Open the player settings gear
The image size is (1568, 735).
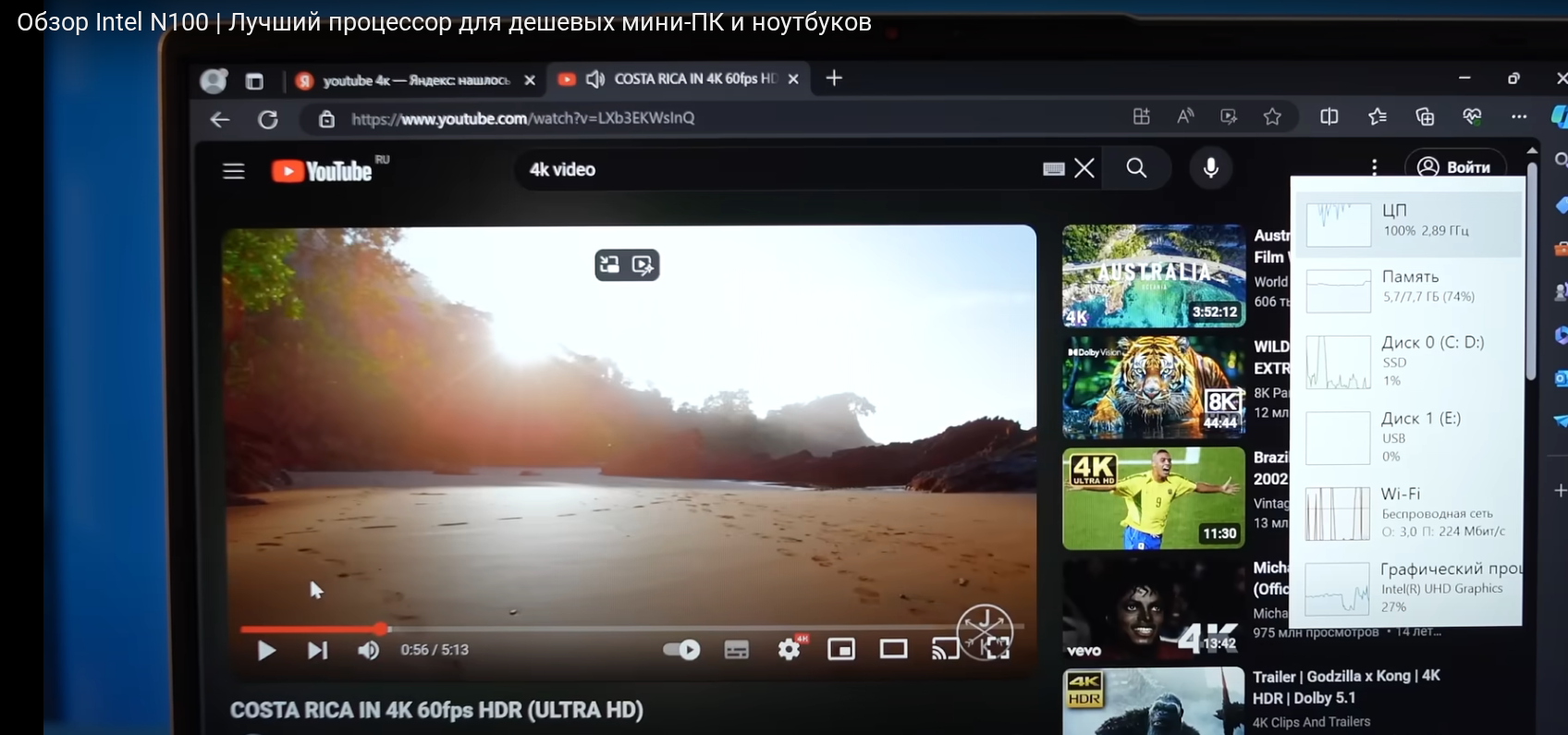(x=789, y=650)
